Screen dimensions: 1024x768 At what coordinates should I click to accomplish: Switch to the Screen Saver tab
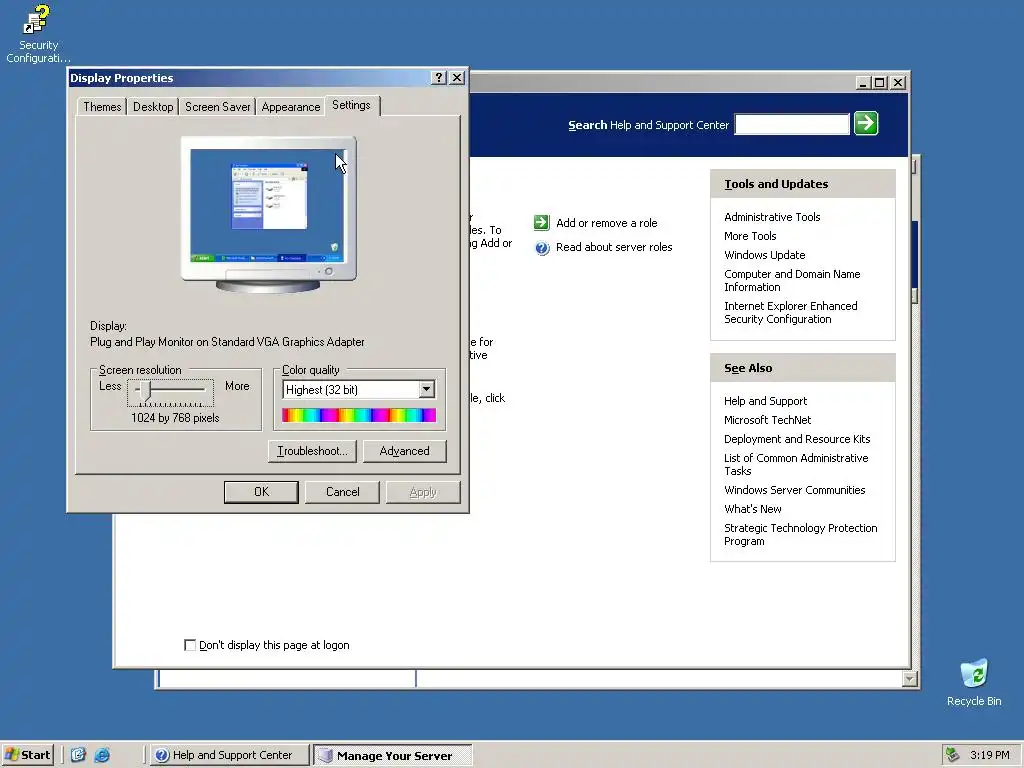tap(217, 106)
